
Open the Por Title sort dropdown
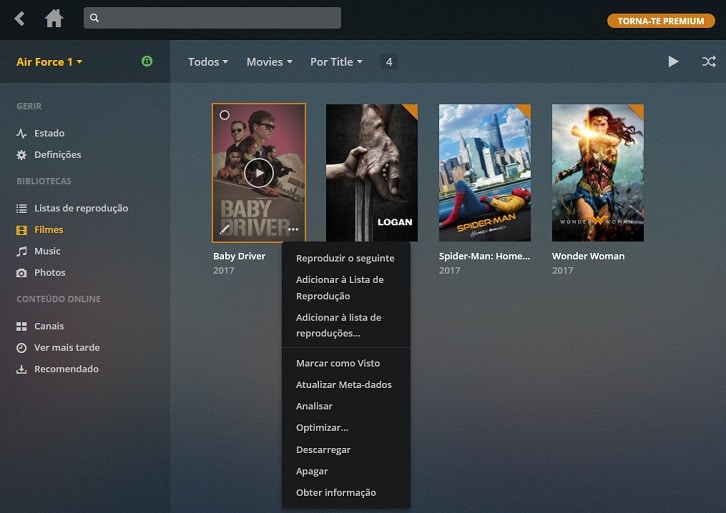pyautogui.click(x=336, y=62)
